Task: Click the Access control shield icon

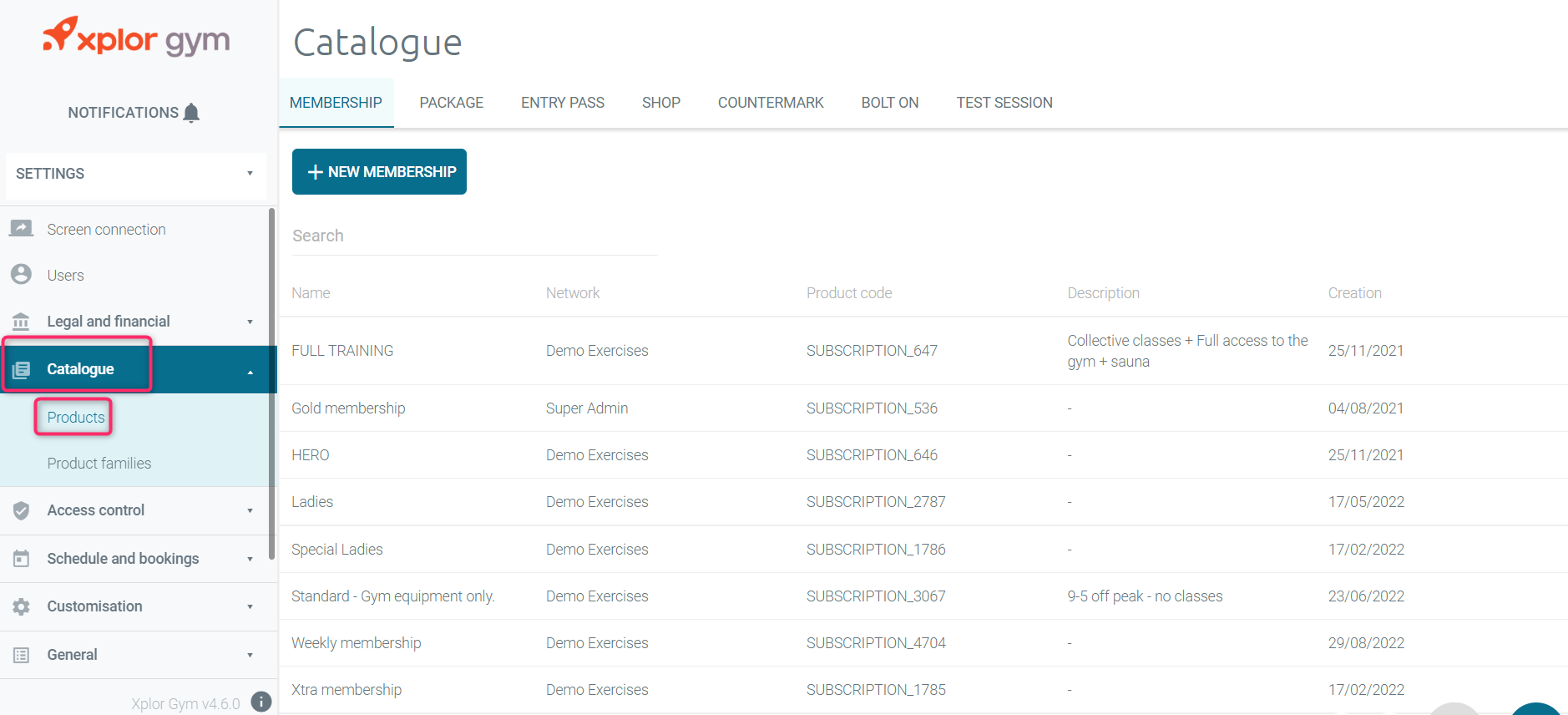Action: click(21, 510)
